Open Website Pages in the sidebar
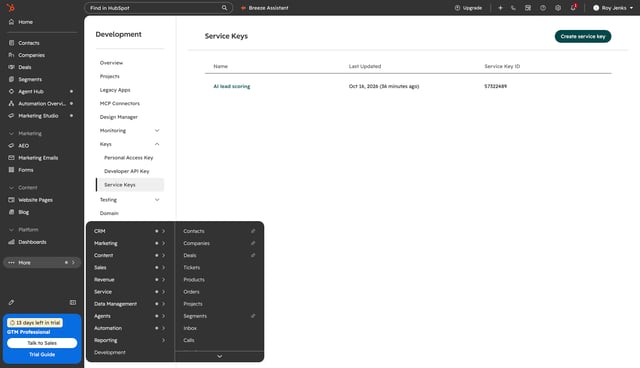 [x=35, y=200]
